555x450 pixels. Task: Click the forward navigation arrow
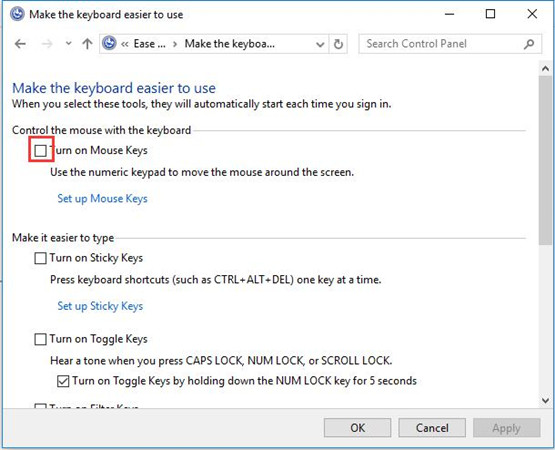pos(47,44)
